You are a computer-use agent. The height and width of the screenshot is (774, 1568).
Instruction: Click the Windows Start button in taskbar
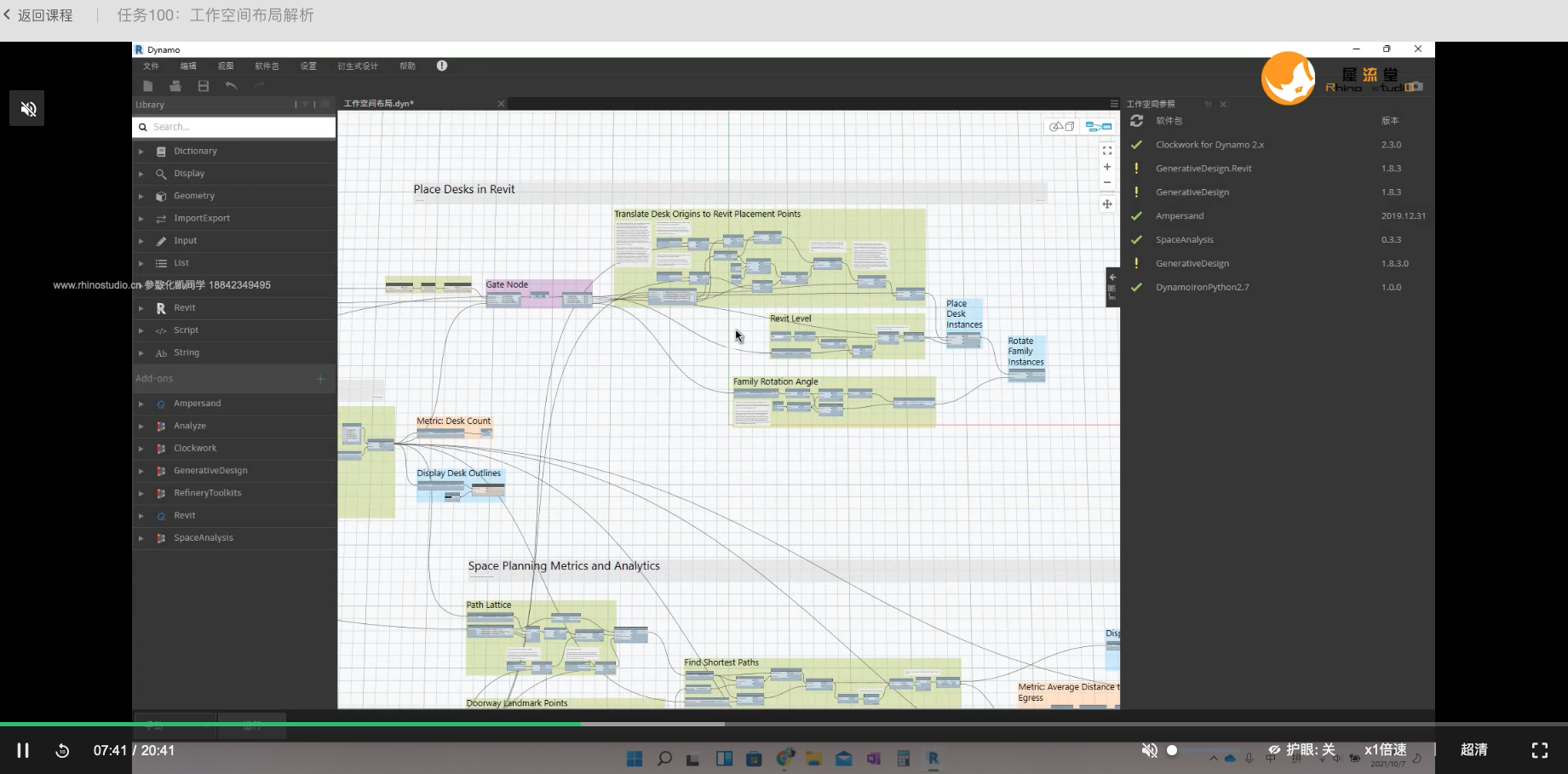[635, 759]
